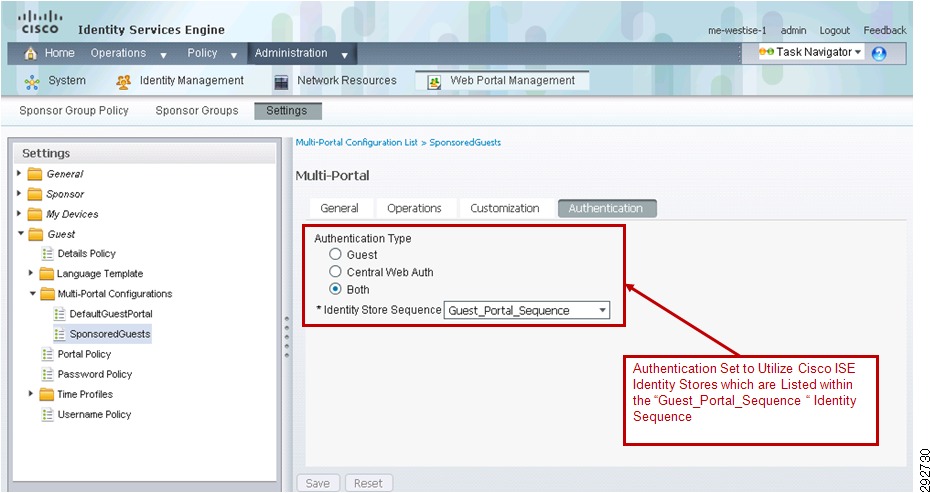930x493 pixels.
Task: Expand the Sponsor tree node arrow
Action: pos(20,194)
